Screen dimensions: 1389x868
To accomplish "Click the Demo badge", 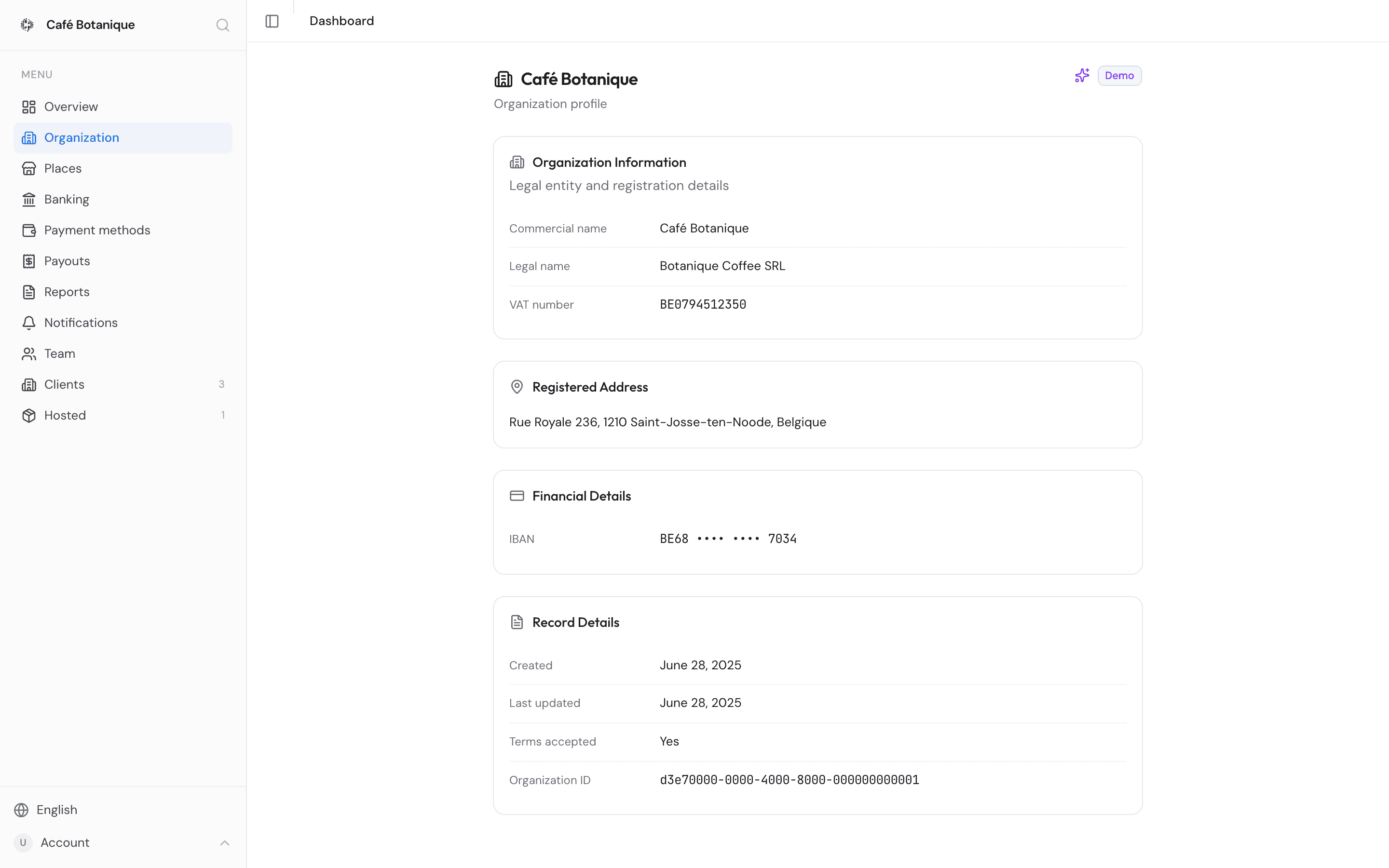I will tap(1119, 76).
